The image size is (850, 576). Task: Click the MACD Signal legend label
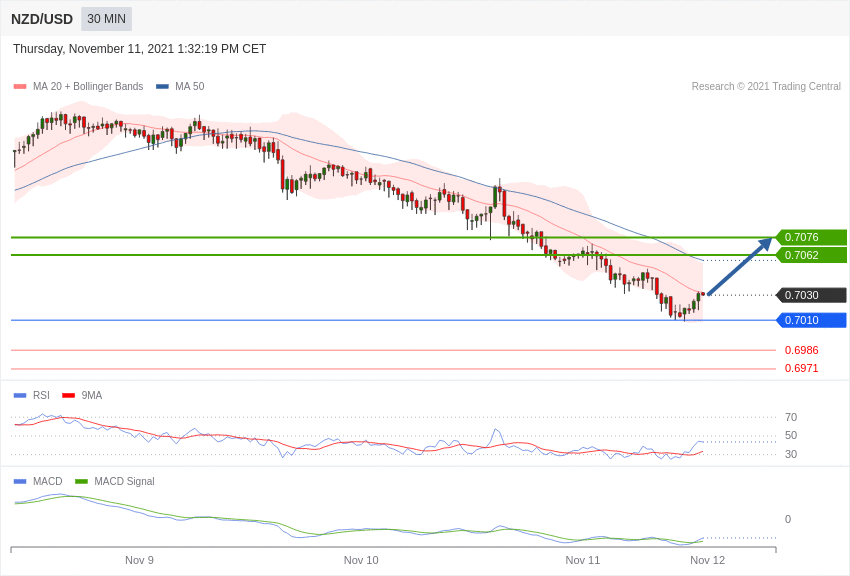click(124, 482)
